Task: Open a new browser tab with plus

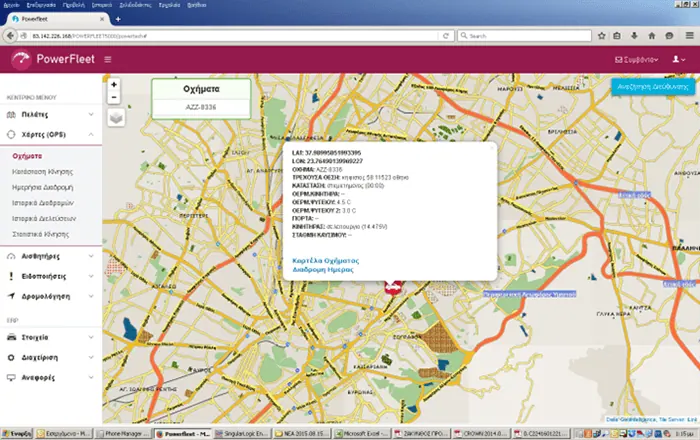Action: (x=118, y=19)
